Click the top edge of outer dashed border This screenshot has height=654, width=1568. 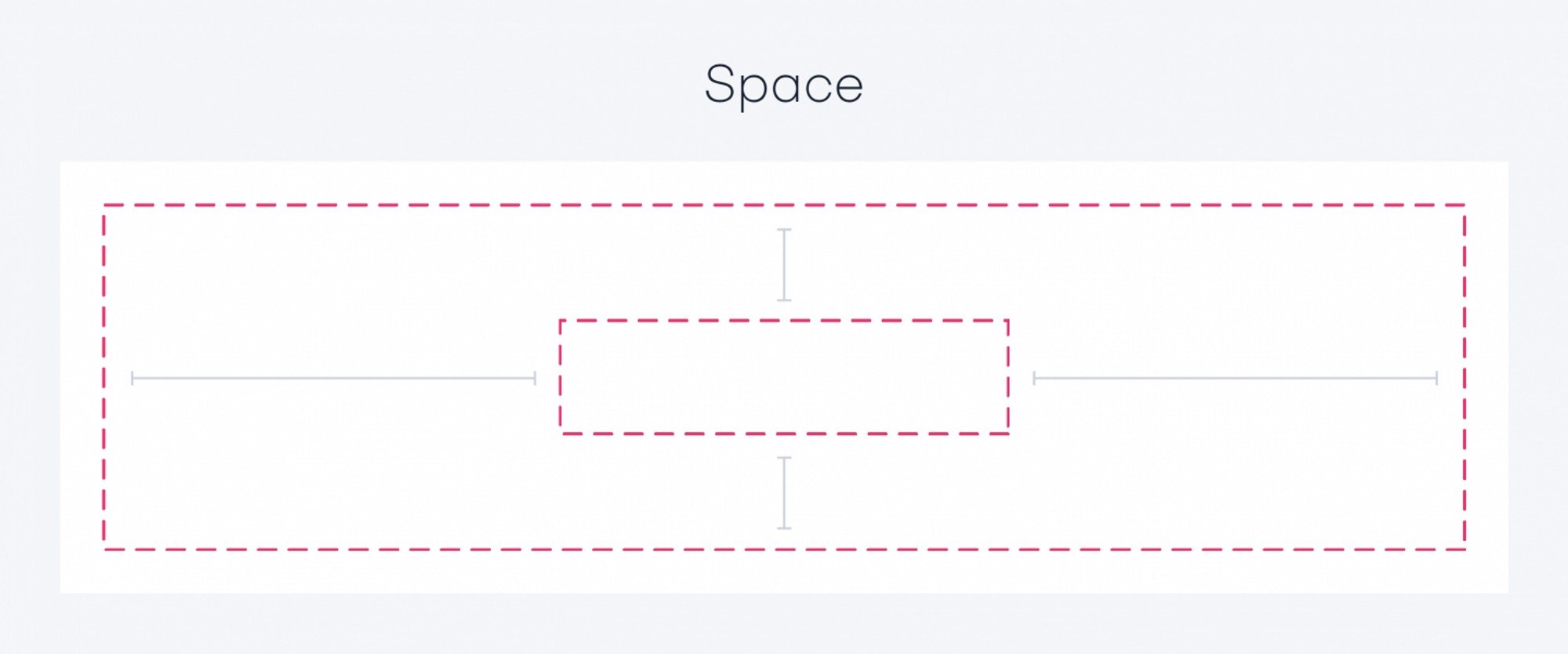[784, 205]
